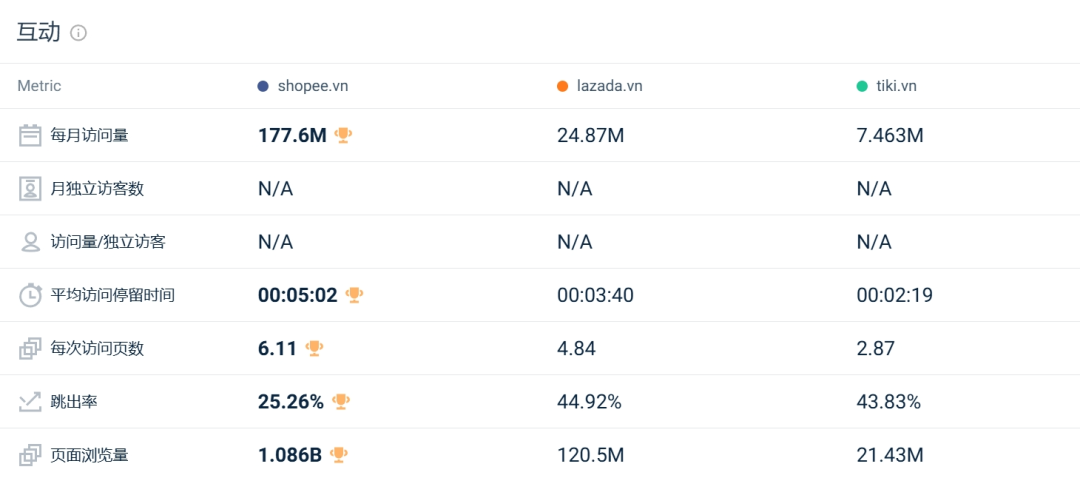
Task: Select the tiki.vn column header
Action: click(x=897, y=86)
